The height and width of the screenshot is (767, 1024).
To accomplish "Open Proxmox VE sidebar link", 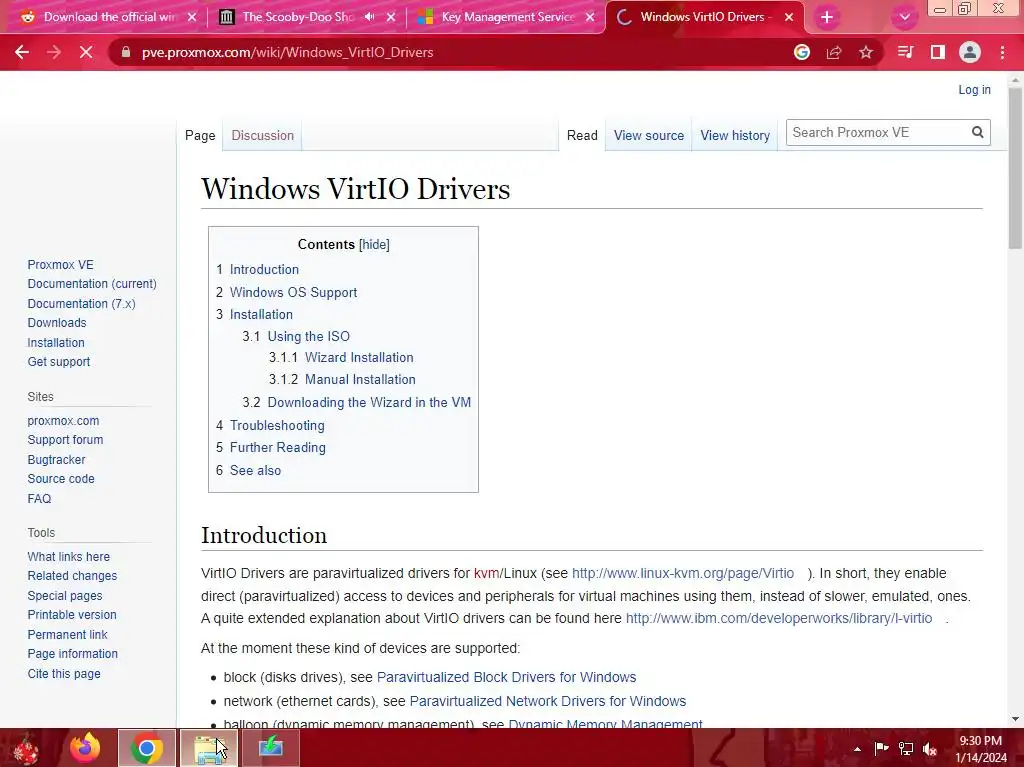I will 61,265.
